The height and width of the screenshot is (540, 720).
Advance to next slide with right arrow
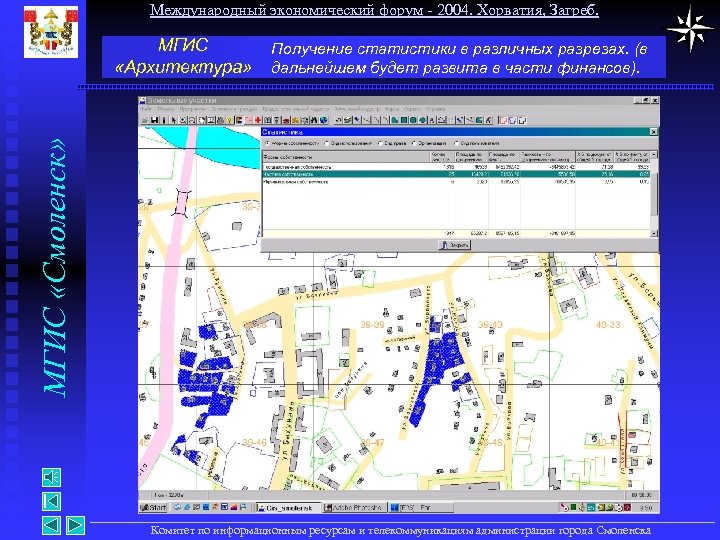pos(75,525)
